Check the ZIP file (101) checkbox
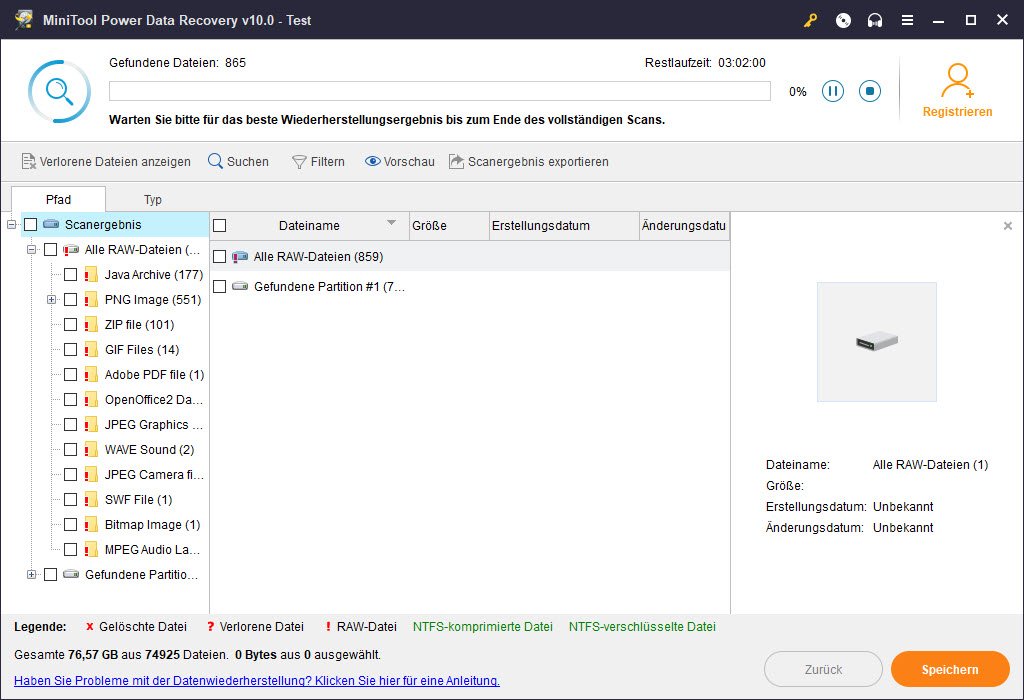1024x700 pixels. point(71,325)
